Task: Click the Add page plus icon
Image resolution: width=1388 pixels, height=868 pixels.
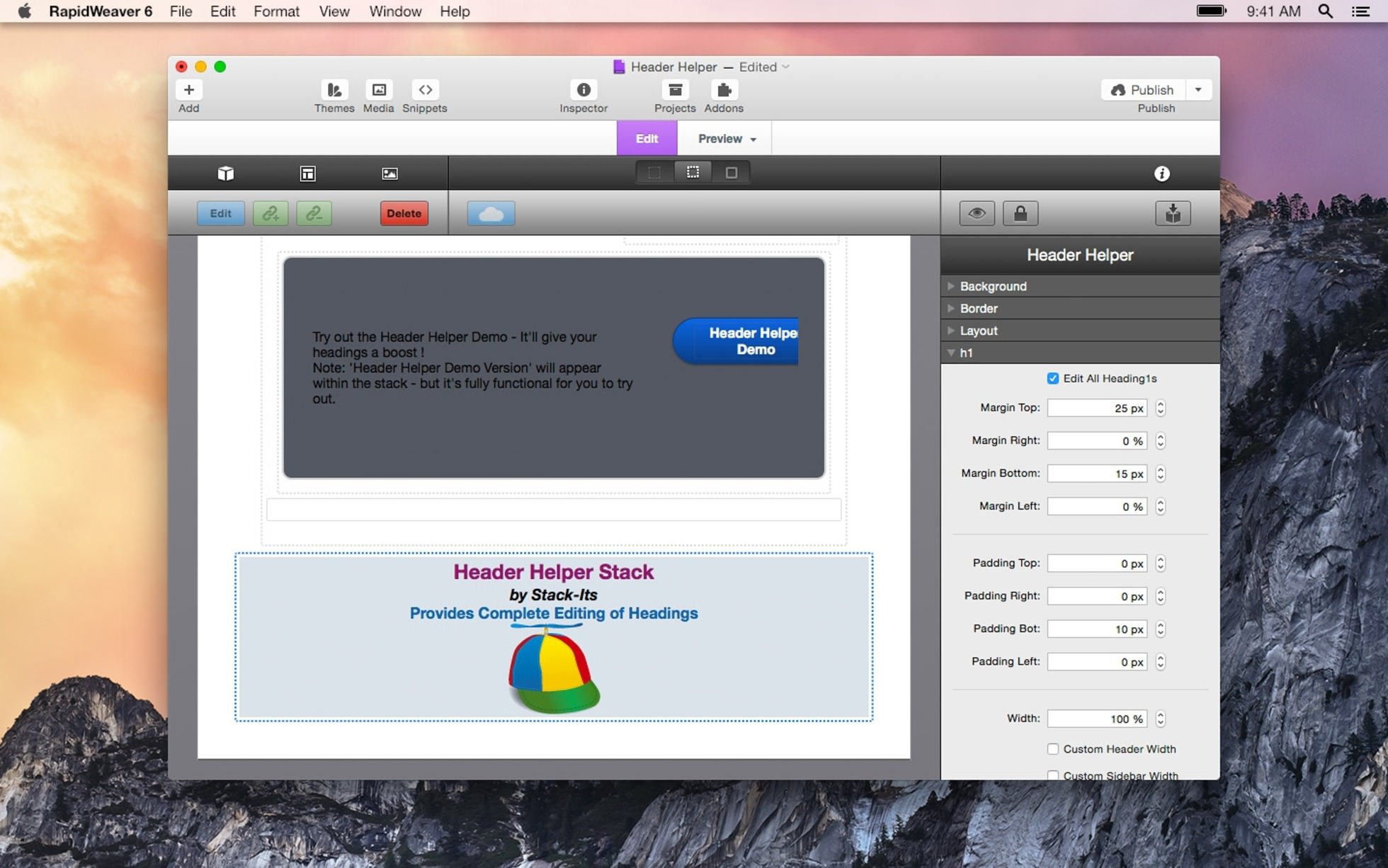Action: click(188, 90)
